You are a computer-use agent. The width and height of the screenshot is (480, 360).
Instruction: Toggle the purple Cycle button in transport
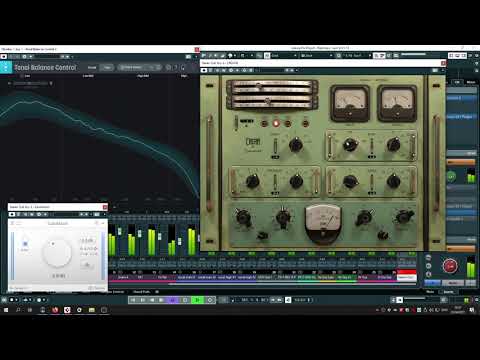pyautogui.click(x=173, y=300)
